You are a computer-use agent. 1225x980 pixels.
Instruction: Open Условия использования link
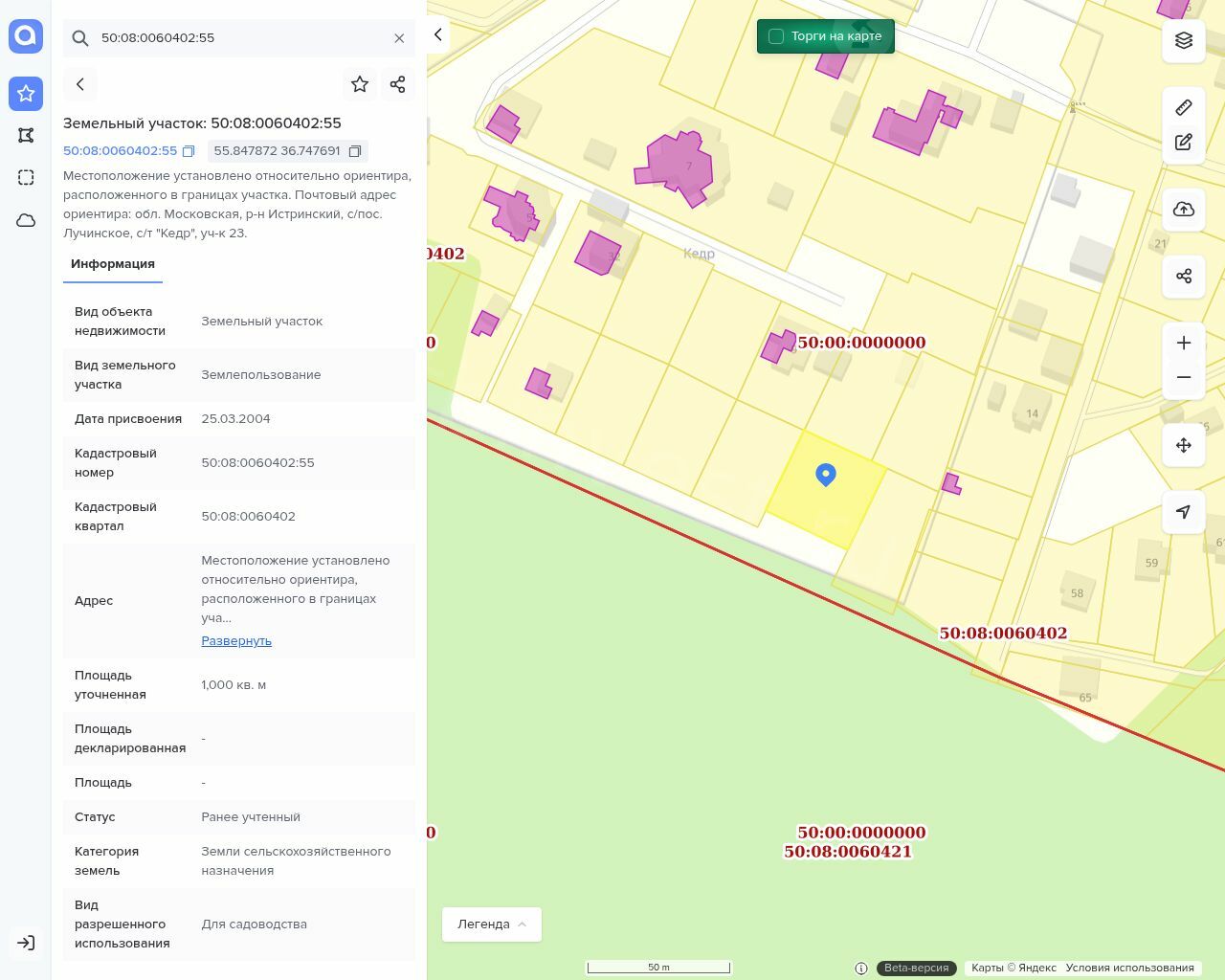click(1129, 968)
